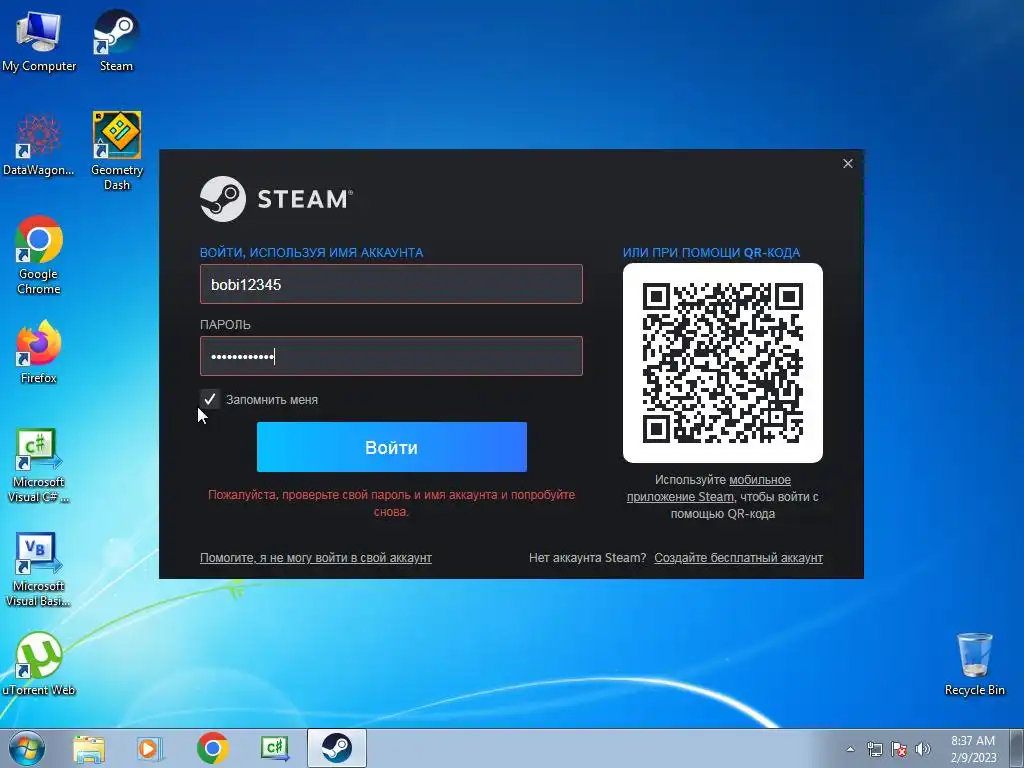The image size is (1024, 768).
Task: Select the Recycle Bin icon
Action: tap(974, 664)
